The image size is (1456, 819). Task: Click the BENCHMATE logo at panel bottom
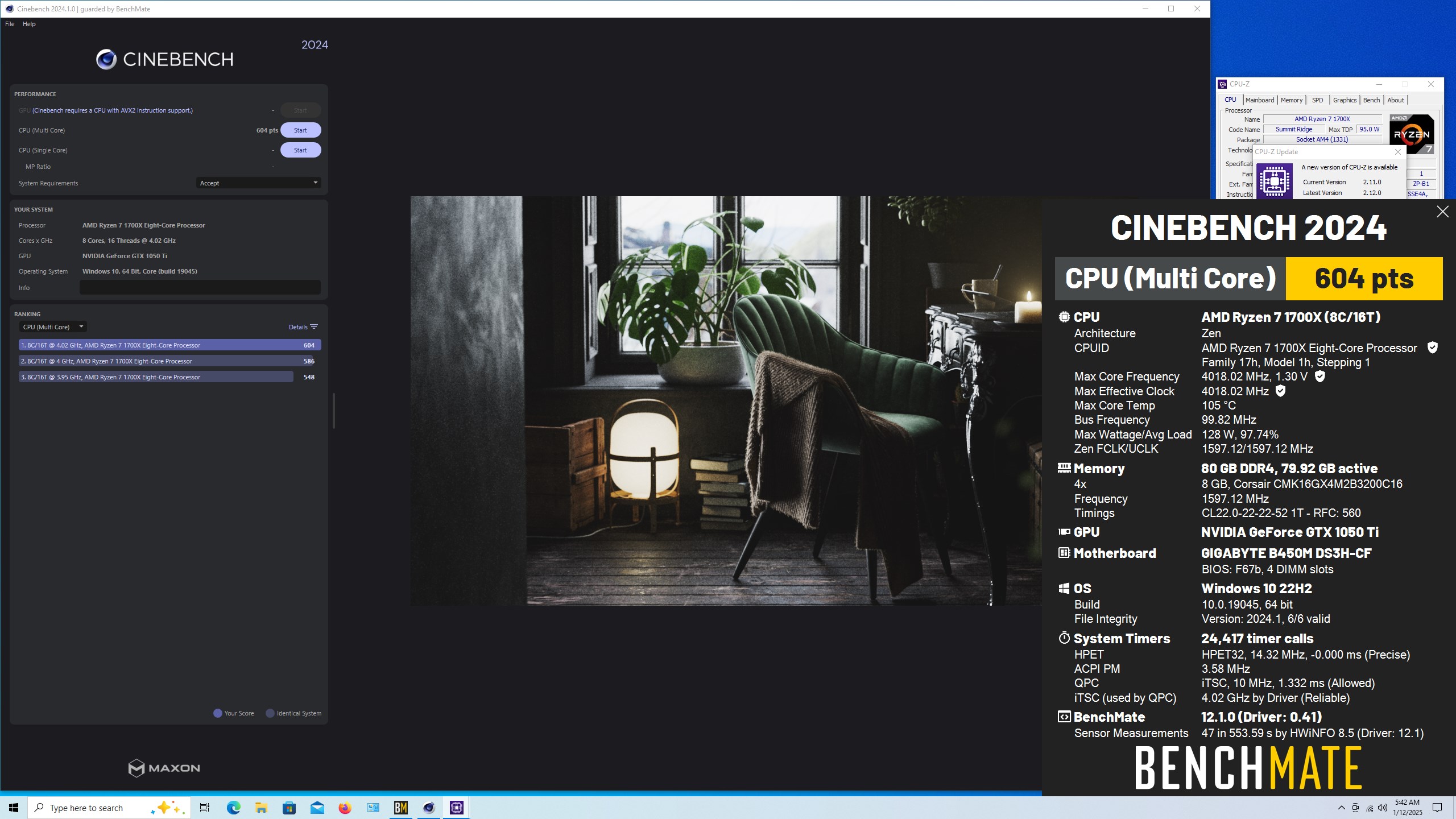1248,768
